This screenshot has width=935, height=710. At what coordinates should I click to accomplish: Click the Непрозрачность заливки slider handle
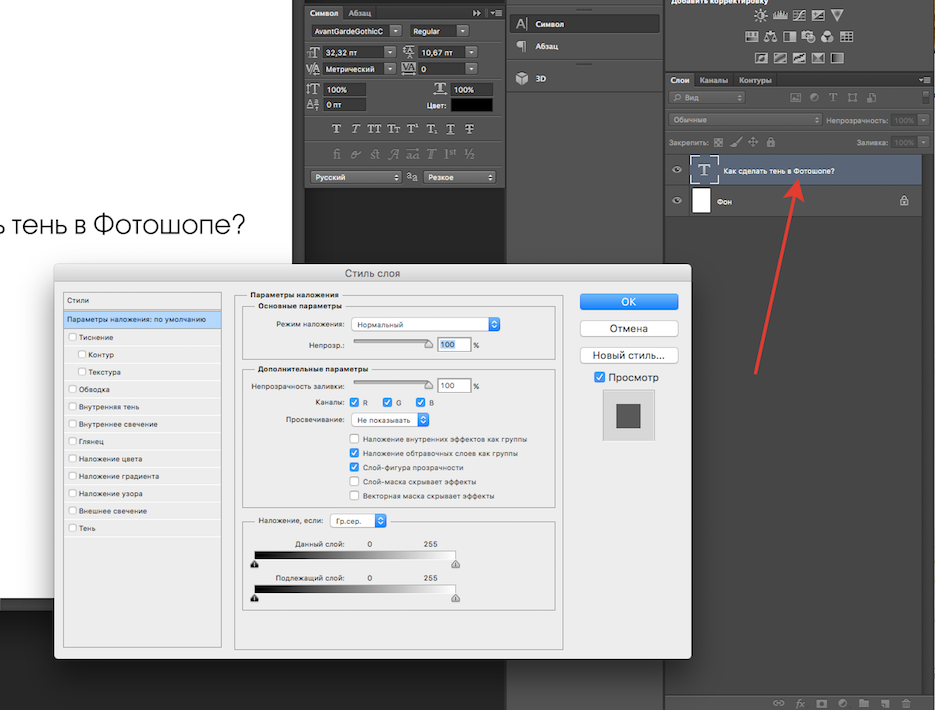[428, 385]
